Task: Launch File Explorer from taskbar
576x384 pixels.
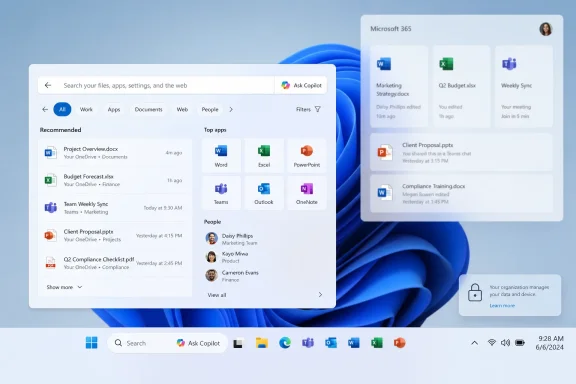Action: 262,343
